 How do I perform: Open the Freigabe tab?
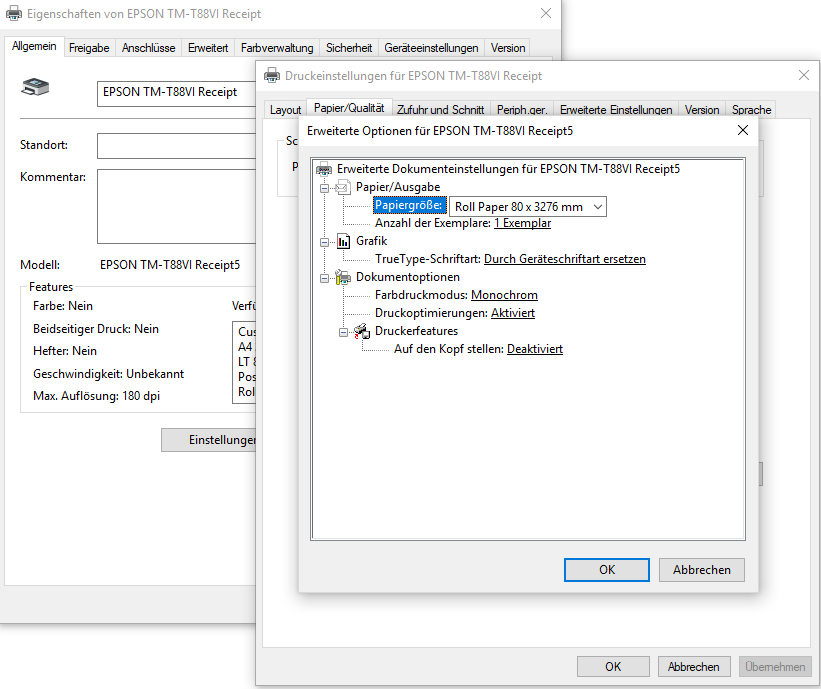pos(89,48)
